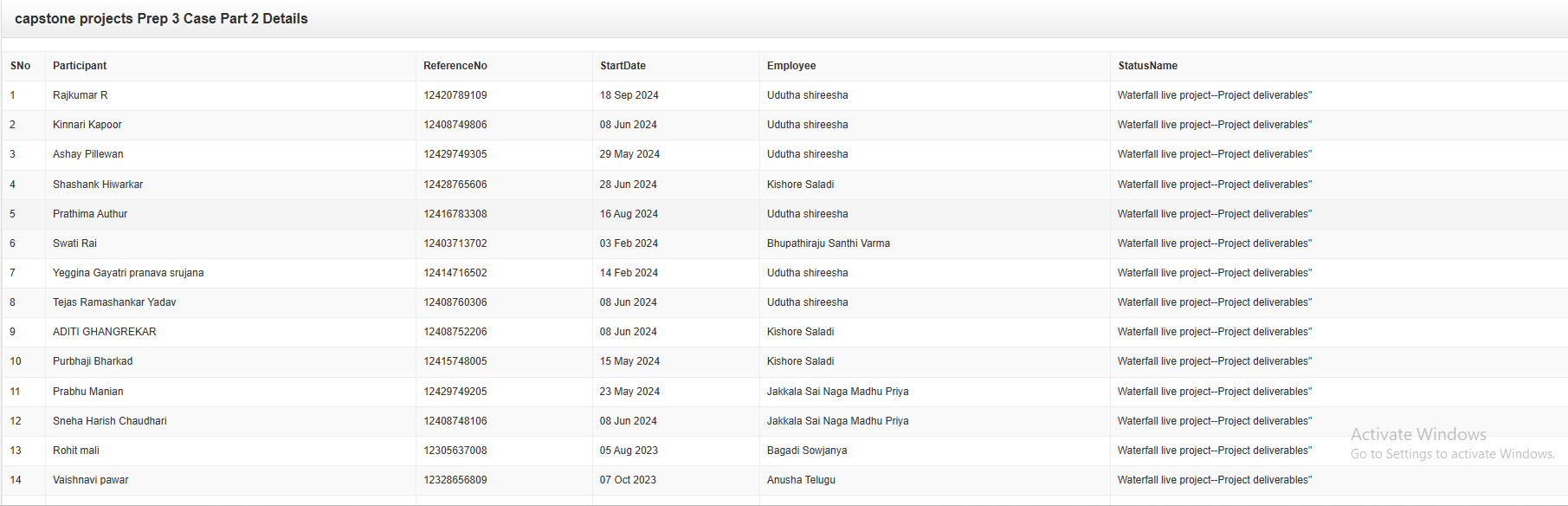Click the SNo column header
Viewport: 1568px width, 506px height.
pyautogui.click(x=21, y=66)
